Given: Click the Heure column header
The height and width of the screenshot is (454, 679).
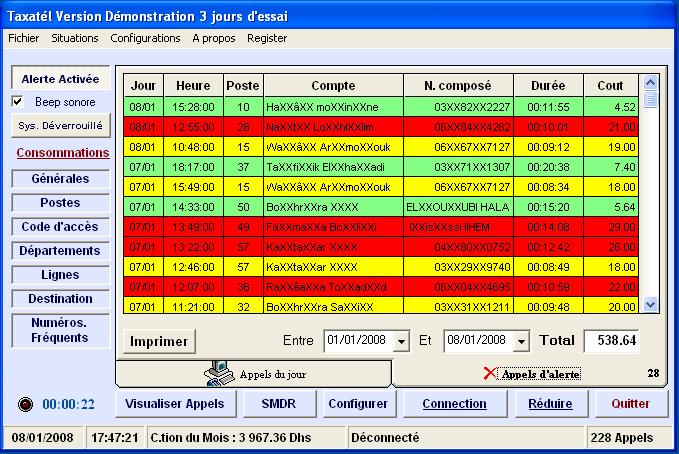Looking at the screenshot, I should [194, 86].
